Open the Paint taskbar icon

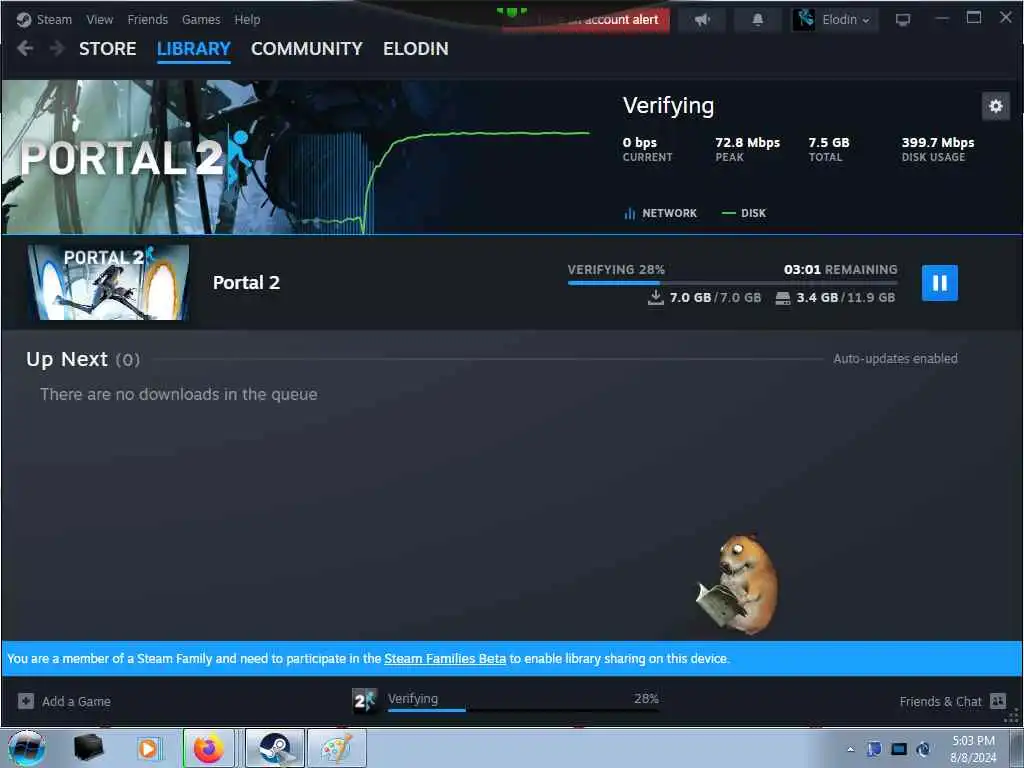coord(337,748)
